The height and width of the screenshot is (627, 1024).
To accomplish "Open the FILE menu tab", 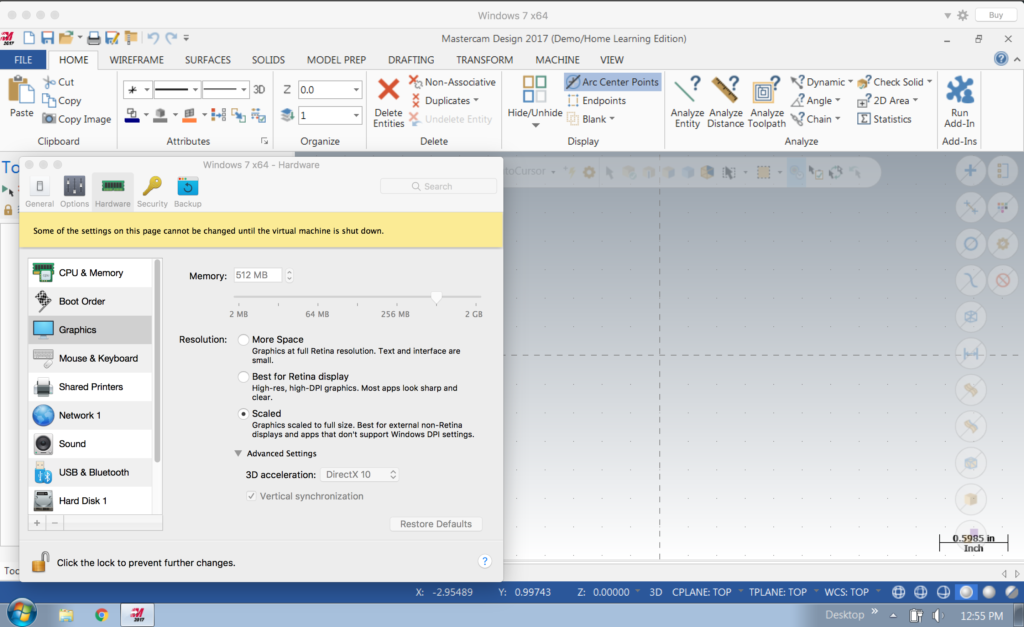I will click(x=22, y=60).
